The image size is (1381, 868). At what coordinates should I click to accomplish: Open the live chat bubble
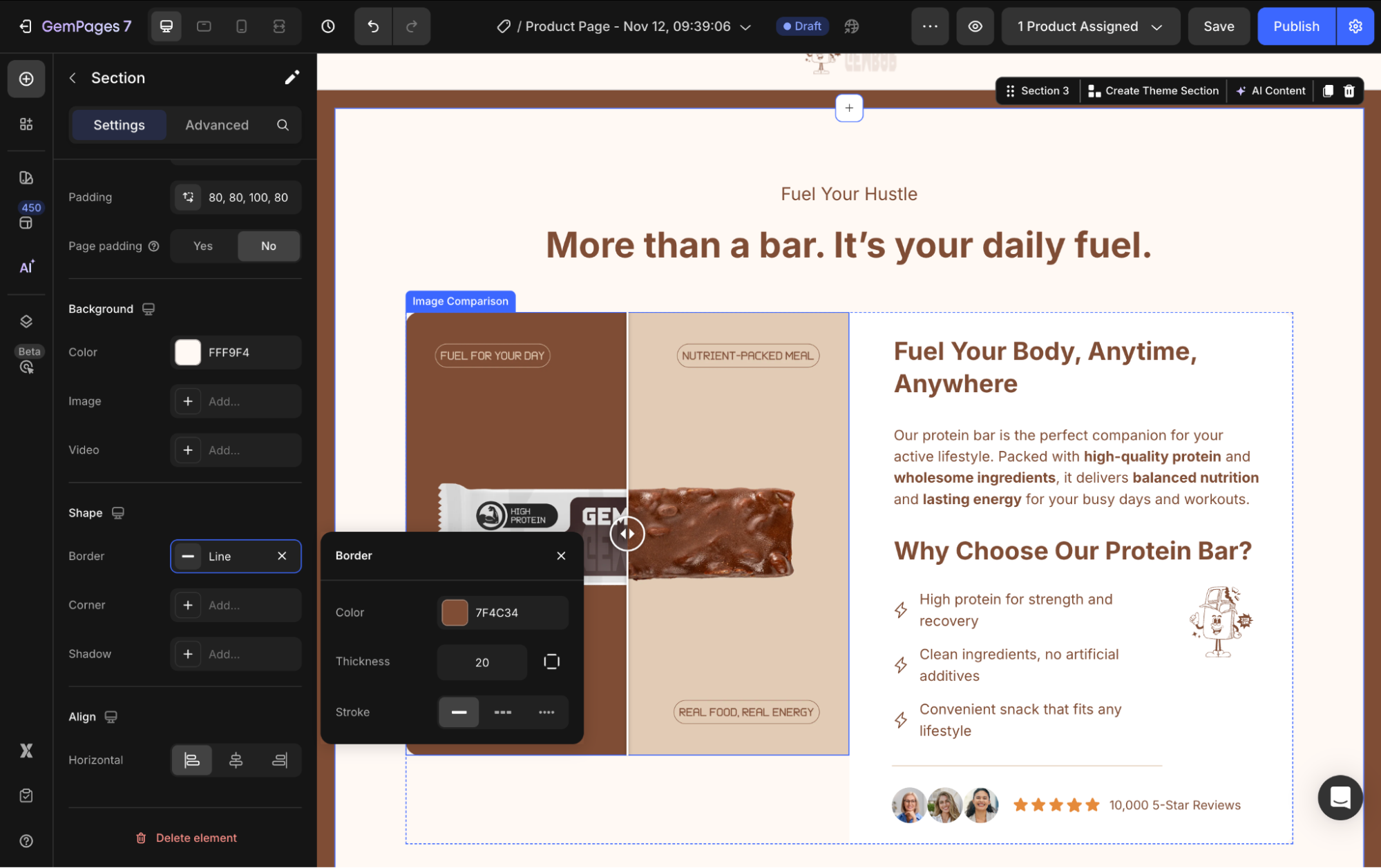point(1340,797)
